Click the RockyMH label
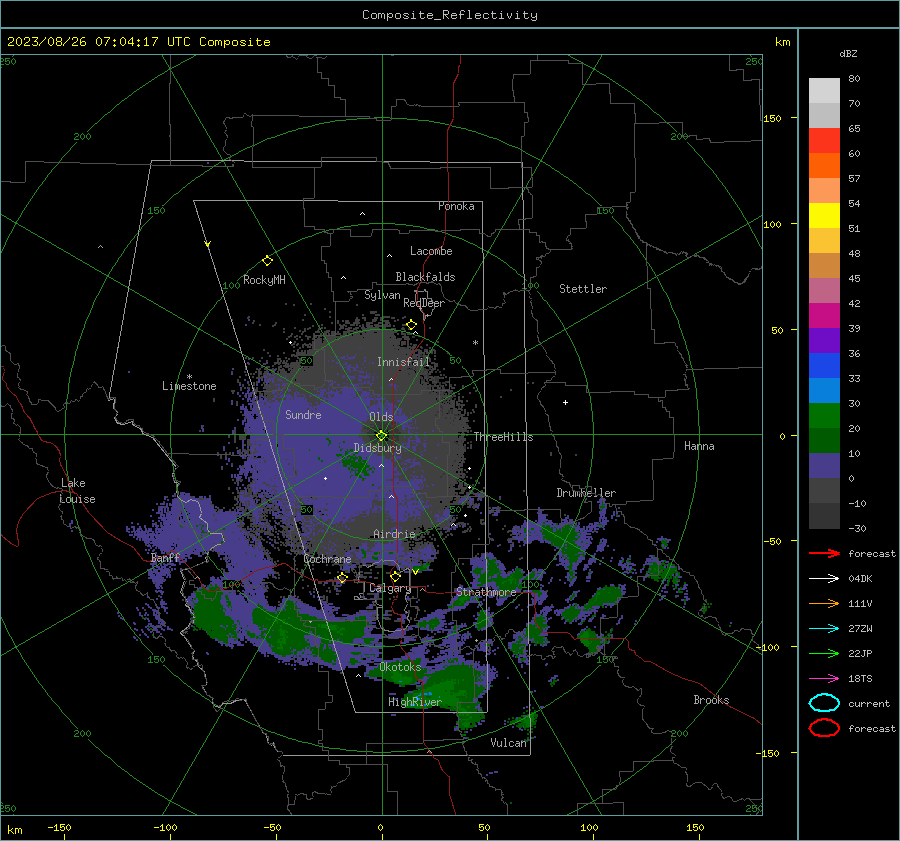The image size is (900, 841). 264,280
